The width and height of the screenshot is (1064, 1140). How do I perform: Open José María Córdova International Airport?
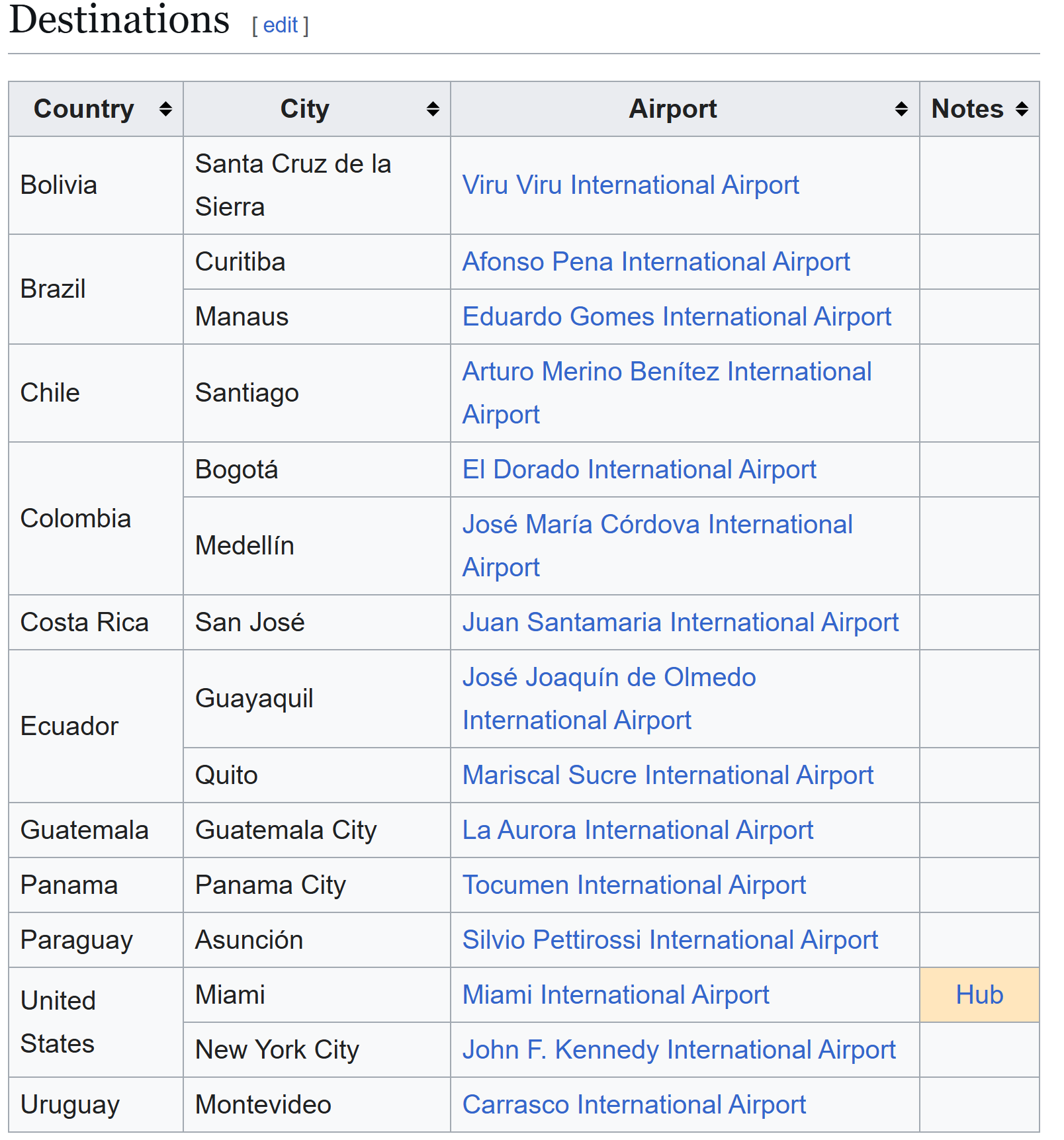pyautogui.click(x=657, y=525)
